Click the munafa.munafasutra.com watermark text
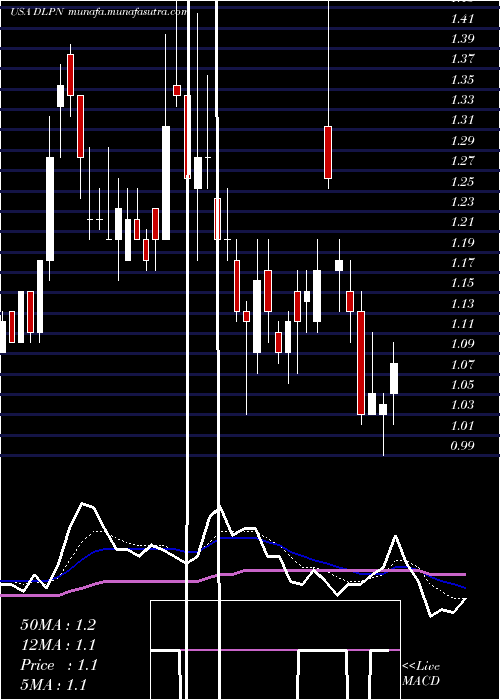 point(128,12)
